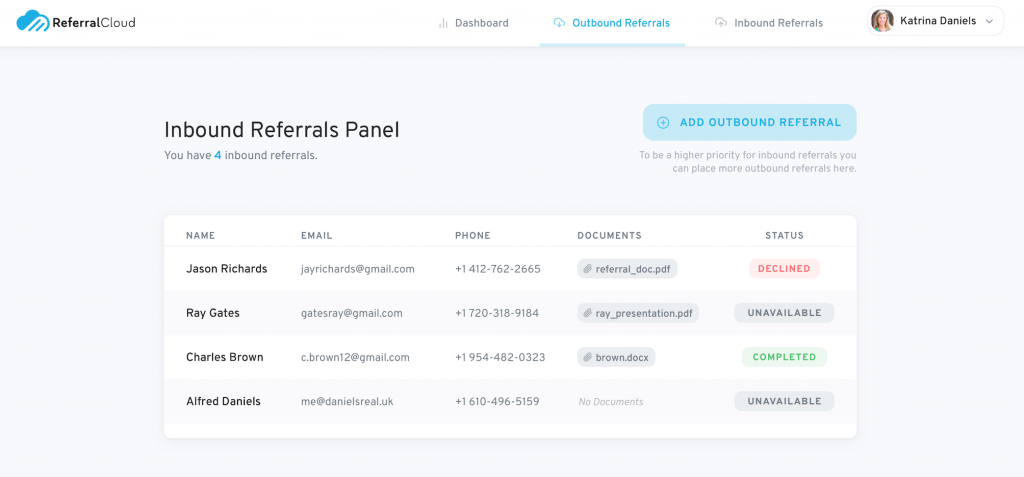Click paperclip icon on ray_presentation.pdf
Screen dimensions: 1024x477
pos(587,313)
